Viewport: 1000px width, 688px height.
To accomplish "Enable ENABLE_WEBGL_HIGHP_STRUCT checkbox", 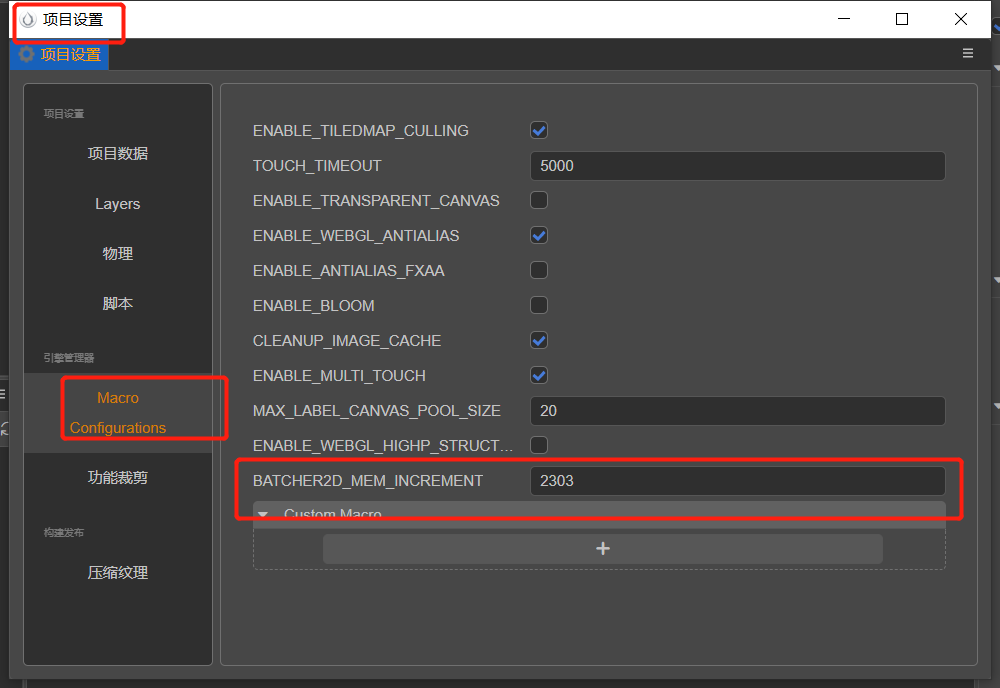I will click(x=539, y=445).
